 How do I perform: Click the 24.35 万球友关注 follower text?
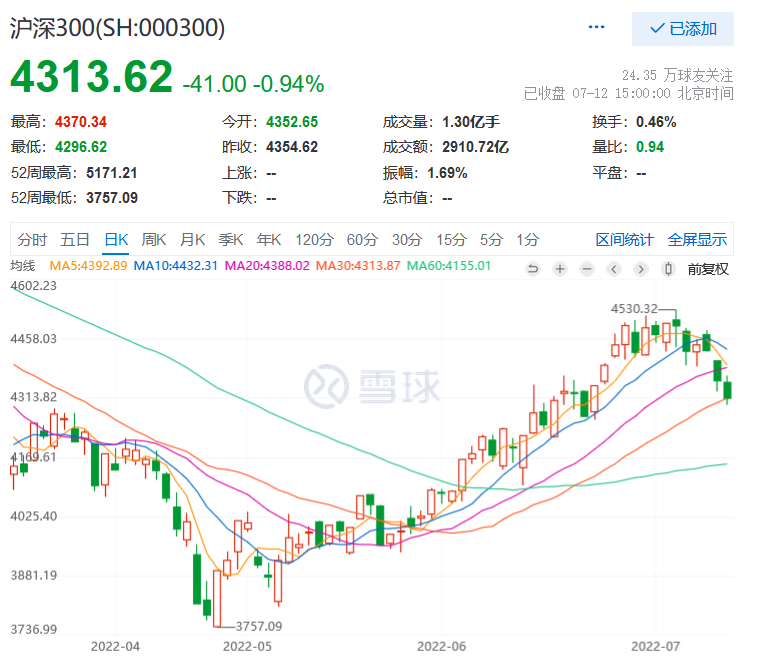click(x=677, y=75)
